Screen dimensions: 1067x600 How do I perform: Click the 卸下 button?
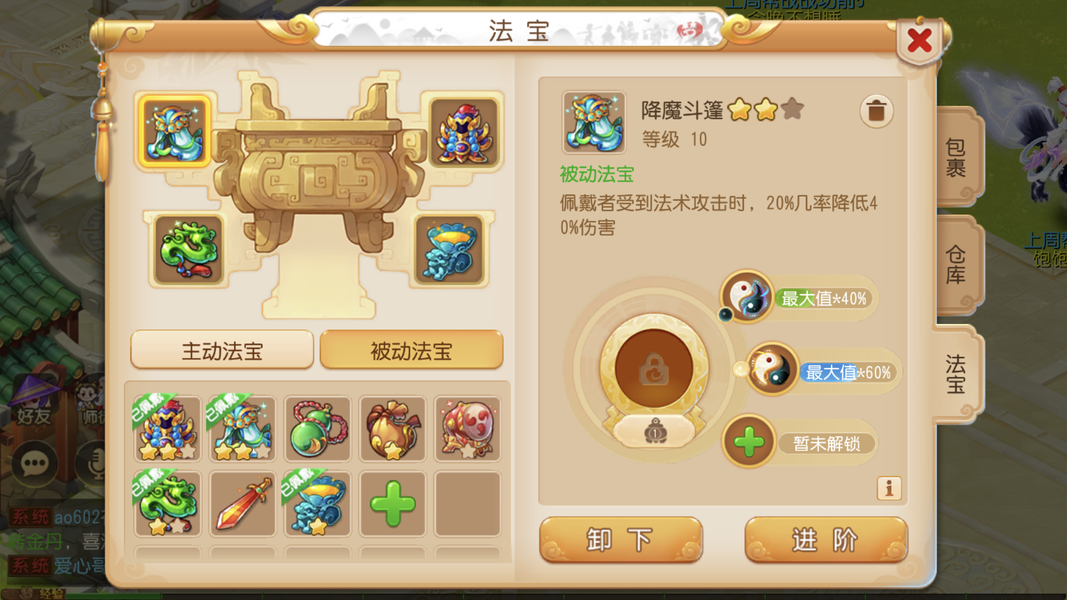tap(621, 539)
